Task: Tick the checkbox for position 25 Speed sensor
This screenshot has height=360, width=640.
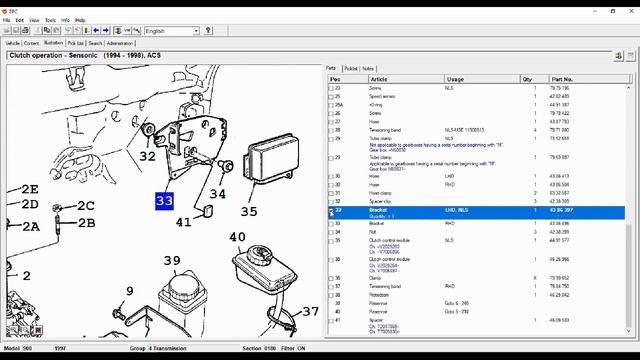Action: (331, 97)
